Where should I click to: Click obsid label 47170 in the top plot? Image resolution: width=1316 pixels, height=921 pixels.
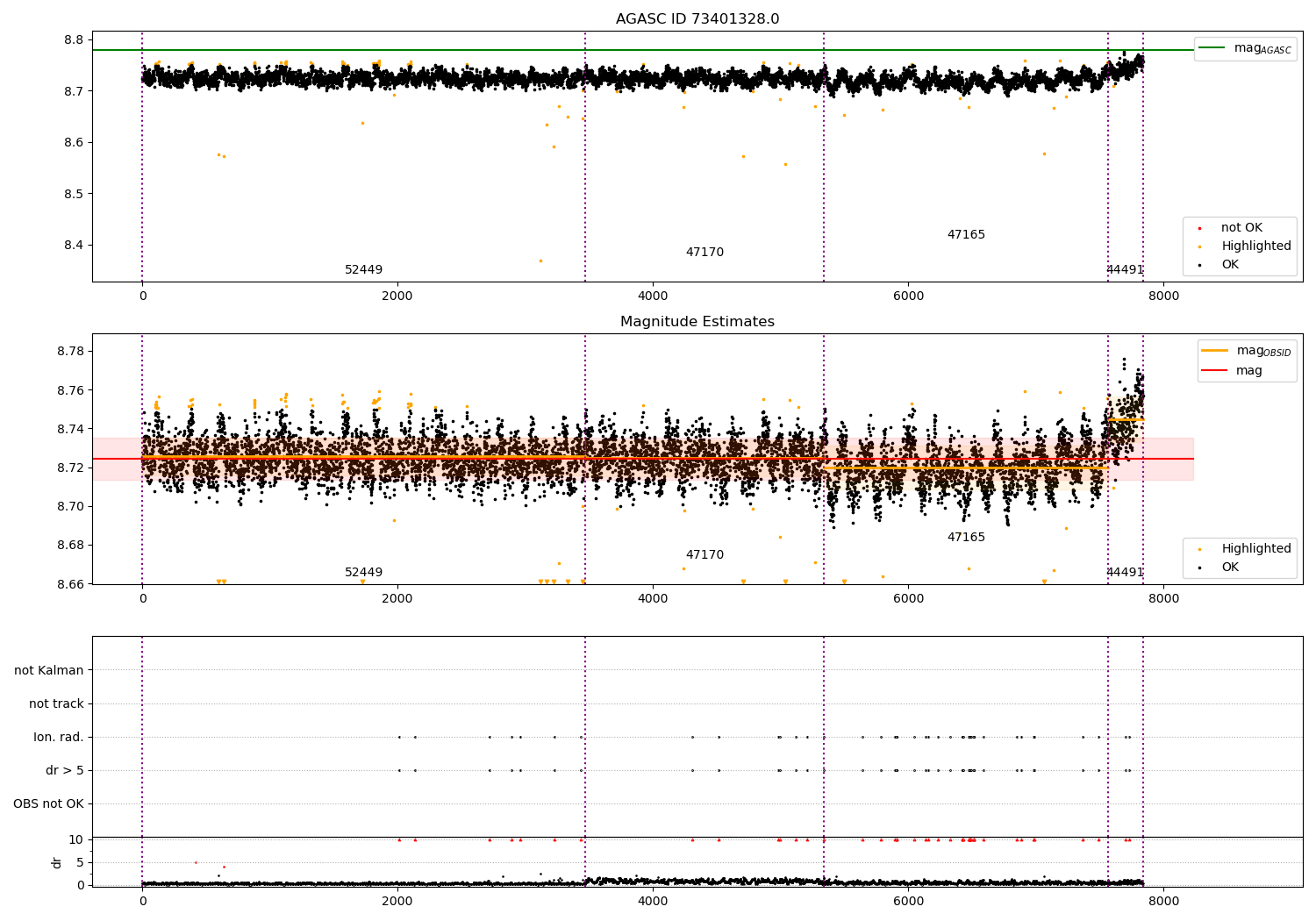(x=704, y=253)
